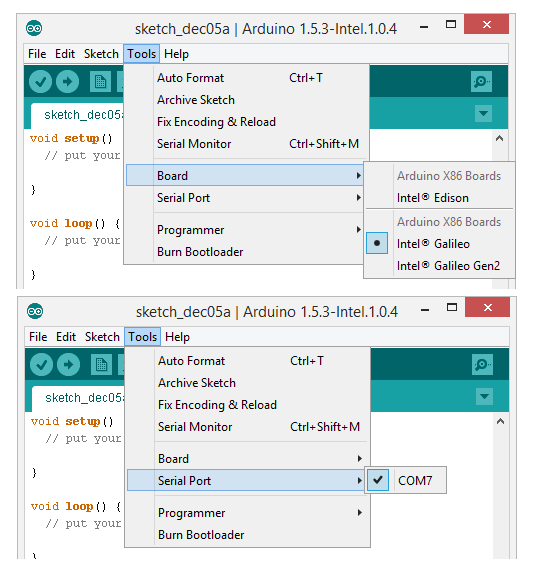The image size is (538, 581).
Task: Expand Programmer submenu in top window
Action: (245, 230)
